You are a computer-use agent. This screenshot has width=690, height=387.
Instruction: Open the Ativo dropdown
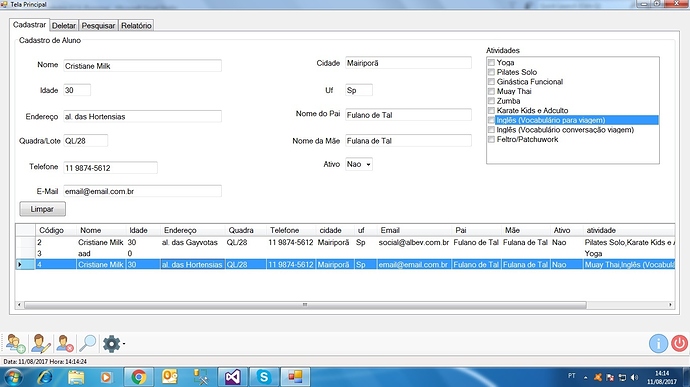(359, 164)
